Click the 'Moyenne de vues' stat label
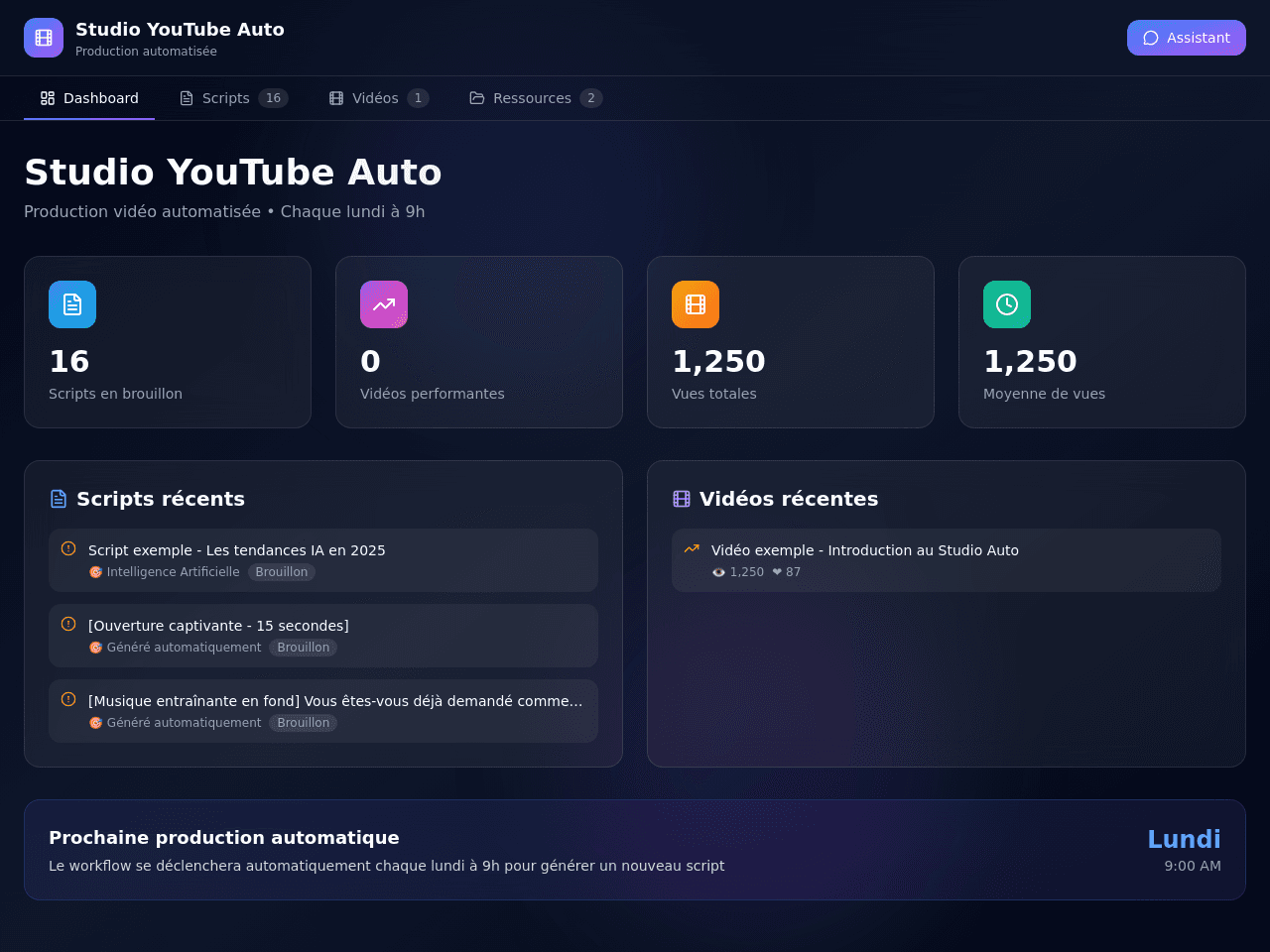This screenshot has height=952, width=1270. [x=1044, y=394]
